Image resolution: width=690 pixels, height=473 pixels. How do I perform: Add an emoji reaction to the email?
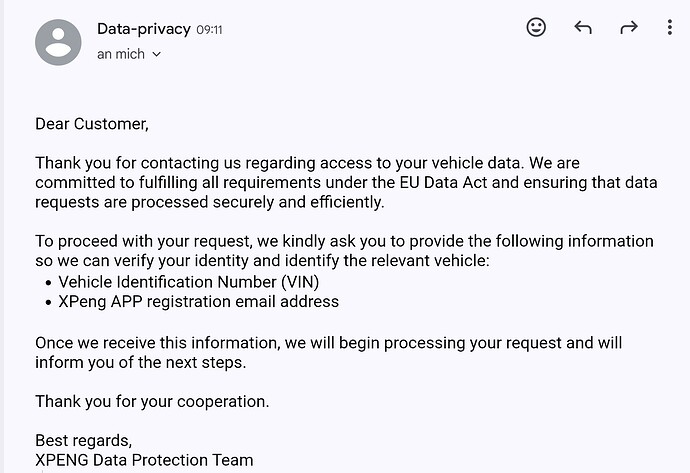click(x=536, y=27)
